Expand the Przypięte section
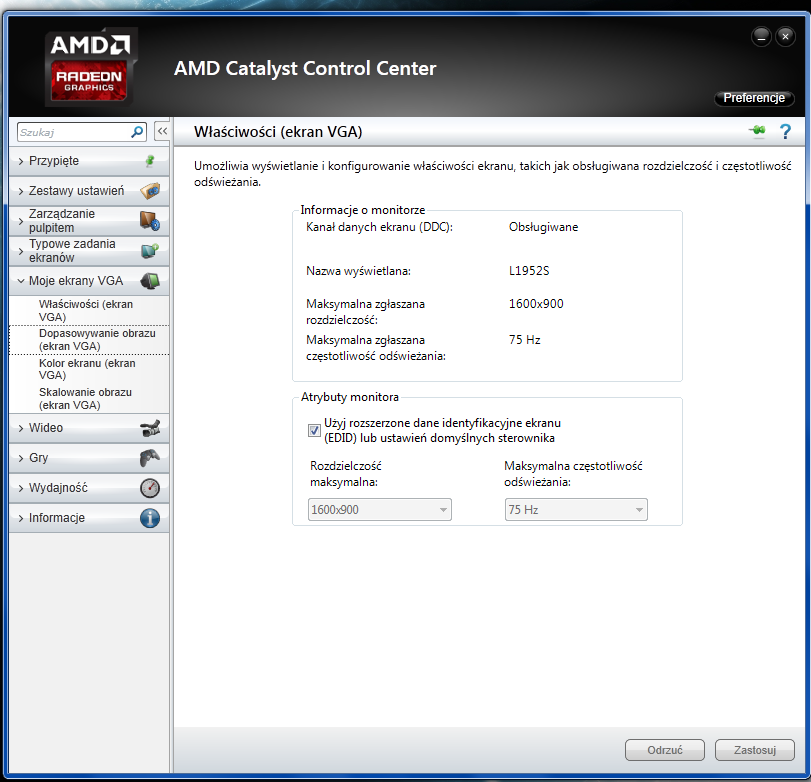 pyautogui.click(x=89, y=161)
